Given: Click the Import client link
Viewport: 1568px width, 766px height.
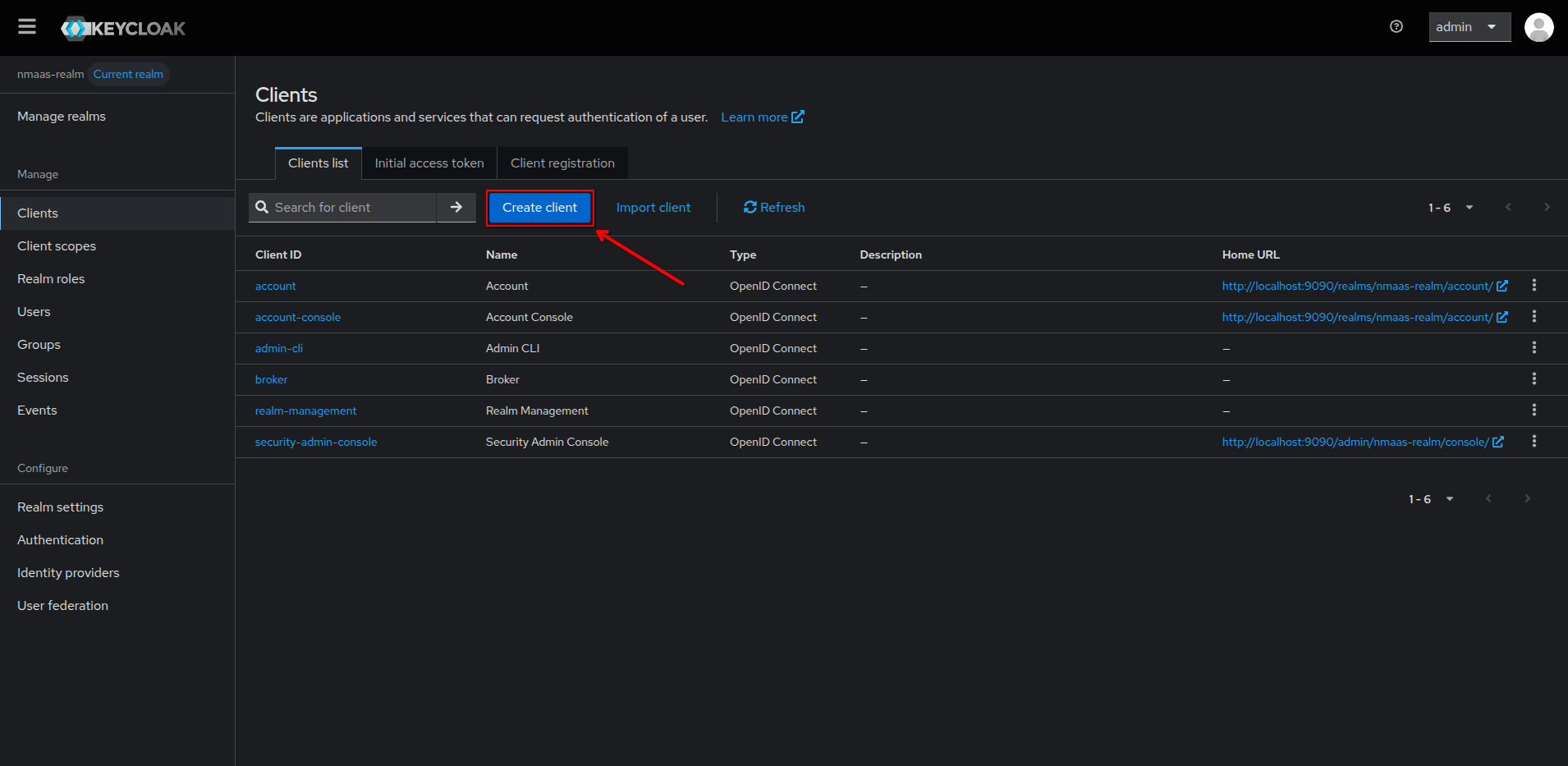Looking at the screenshot, I should [x=653, y=208].
